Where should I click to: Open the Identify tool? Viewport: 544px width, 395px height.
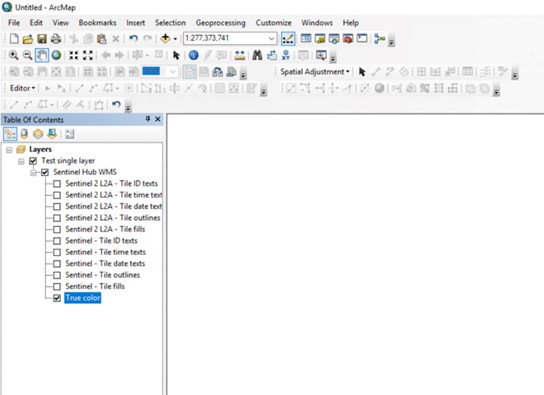(194, 55)
